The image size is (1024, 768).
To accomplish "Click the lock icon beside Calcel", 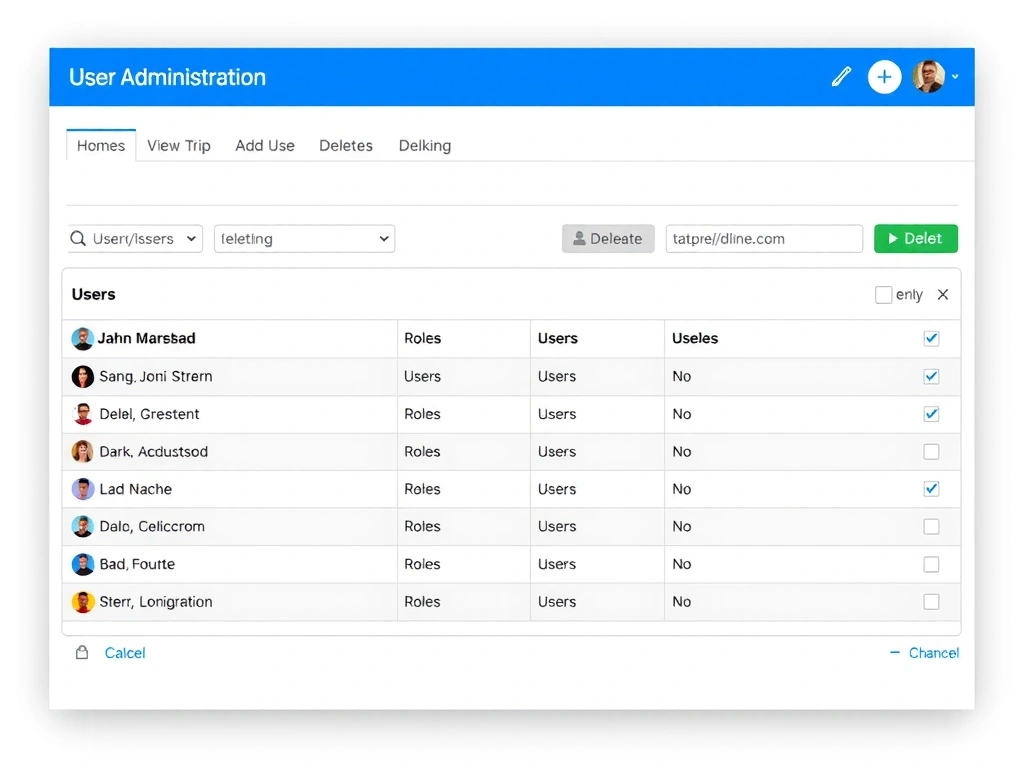I will (x=82, y=653).
